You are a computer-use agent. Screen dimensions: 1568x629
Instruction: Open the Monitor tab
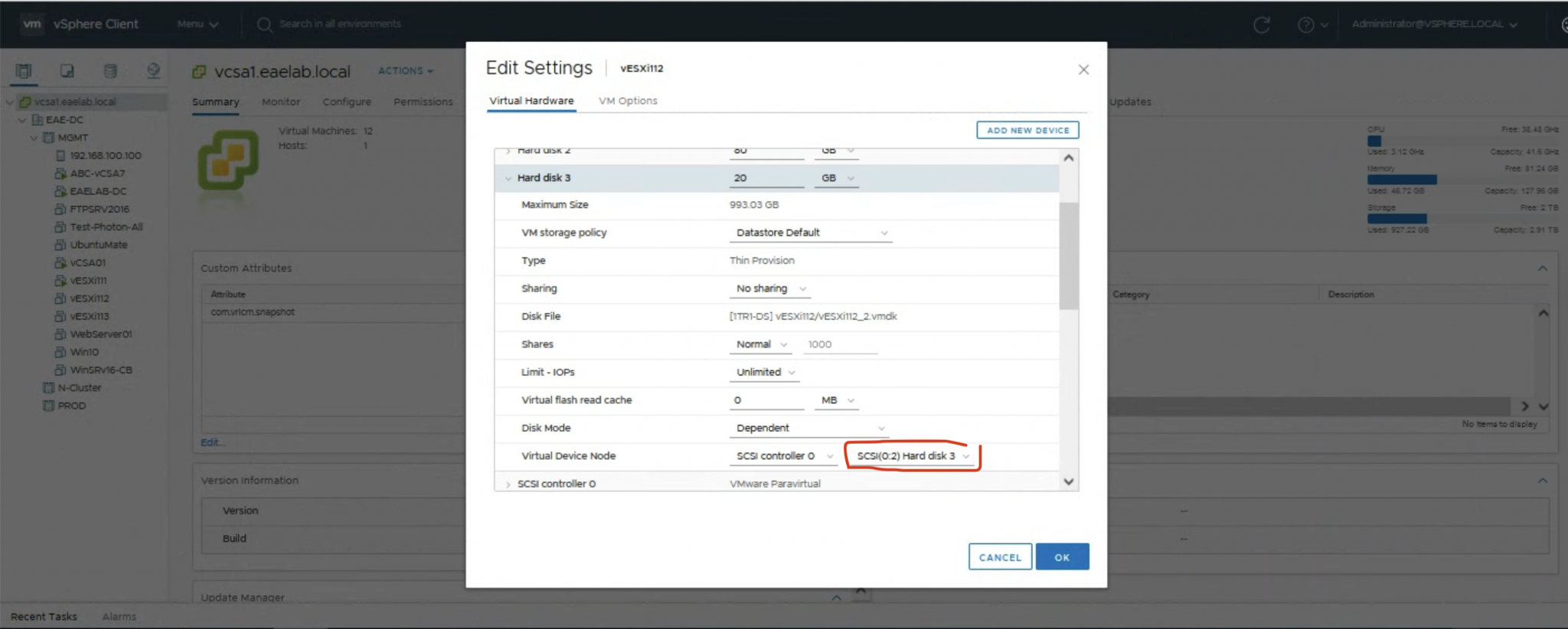280,102
